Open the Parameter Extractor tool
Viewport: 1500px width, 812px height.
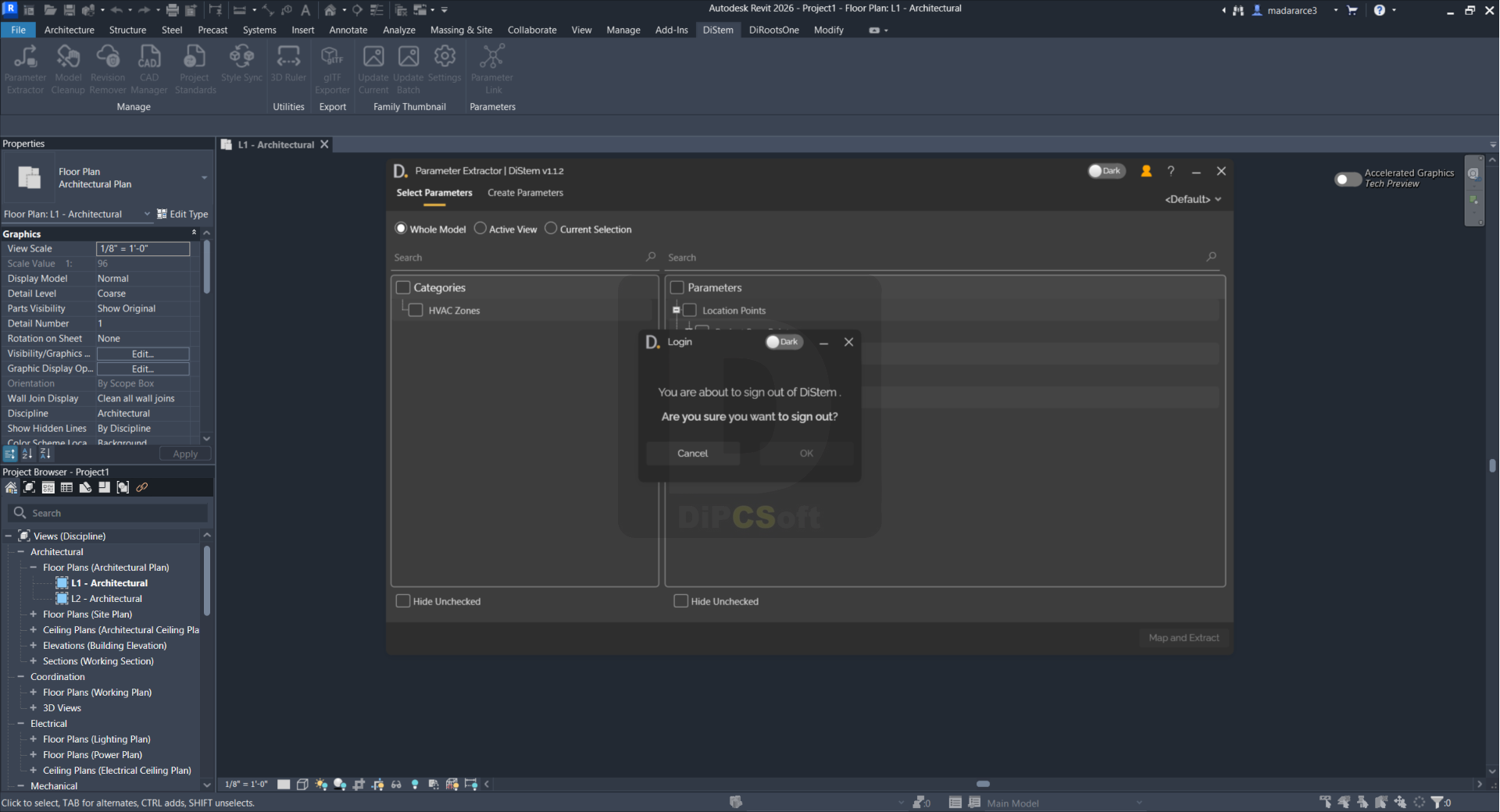(x=25, y=69)
